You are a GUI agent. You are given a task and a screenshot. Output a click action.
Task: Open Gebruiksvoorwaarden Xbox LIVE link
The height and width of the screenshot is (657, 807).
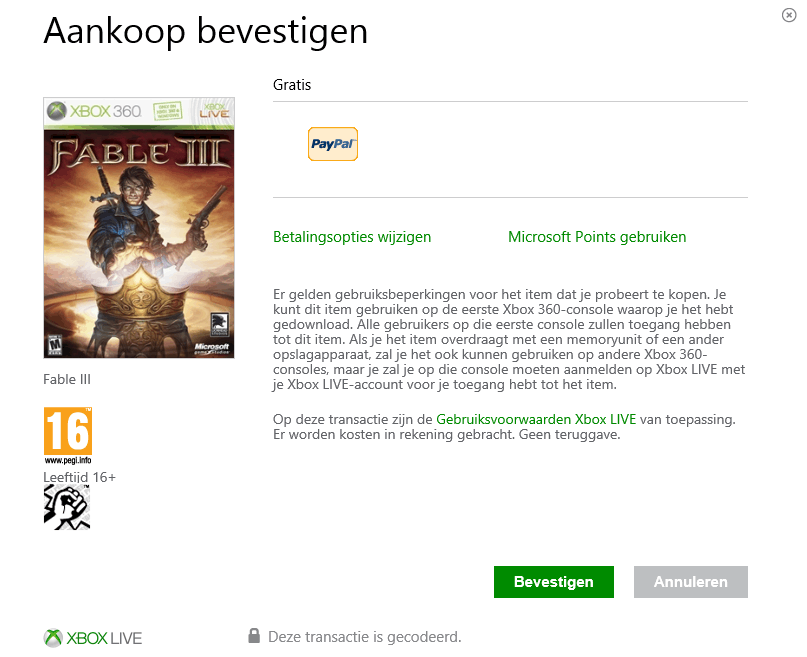tap(536, 419)
